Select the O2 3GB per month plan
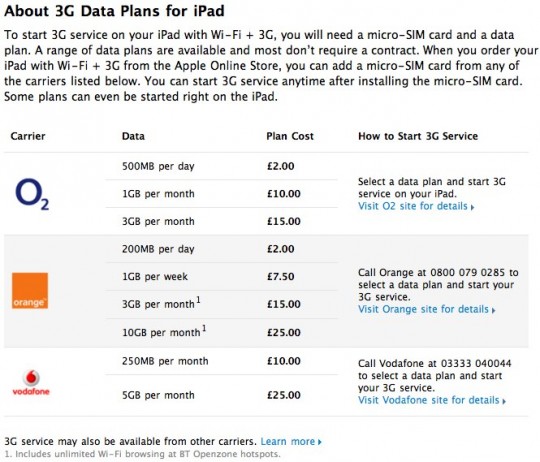 [221, 221]
